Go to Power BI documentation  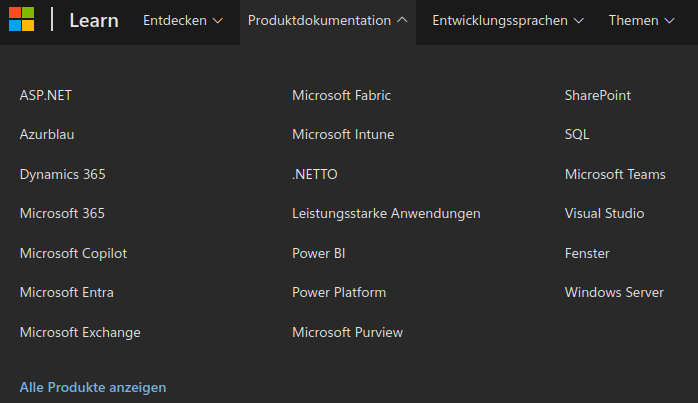coord(319,253)
